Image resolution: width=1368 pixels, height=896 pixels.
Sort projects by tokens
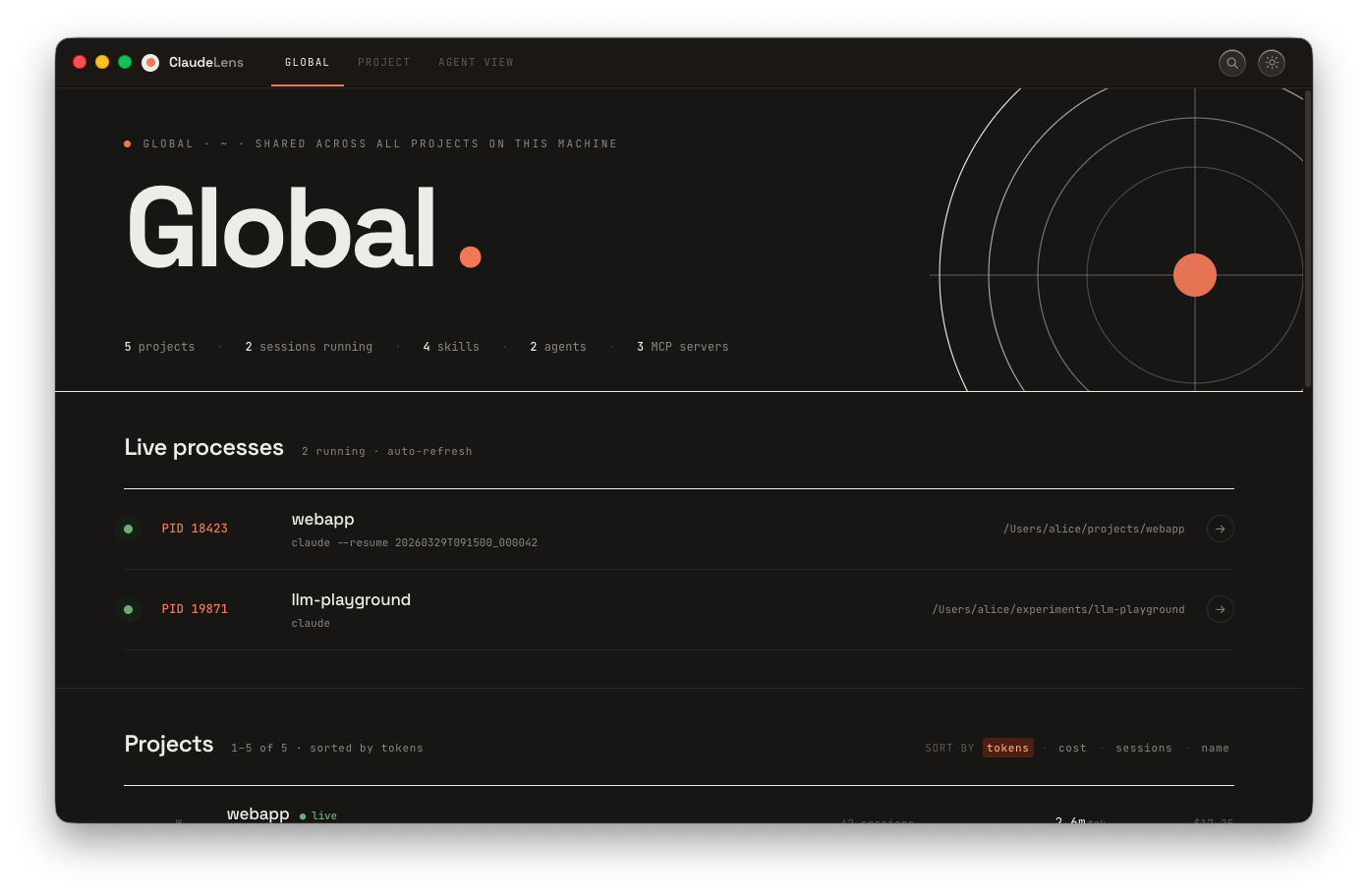tap(1007, 748)
